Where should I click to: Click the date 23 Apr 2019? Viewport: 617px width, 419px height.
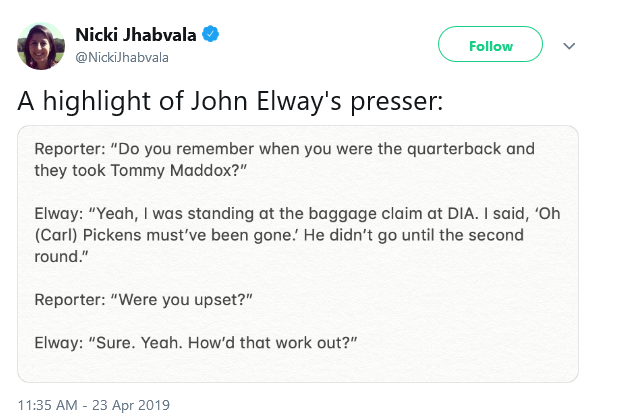[x=131, y=405]
